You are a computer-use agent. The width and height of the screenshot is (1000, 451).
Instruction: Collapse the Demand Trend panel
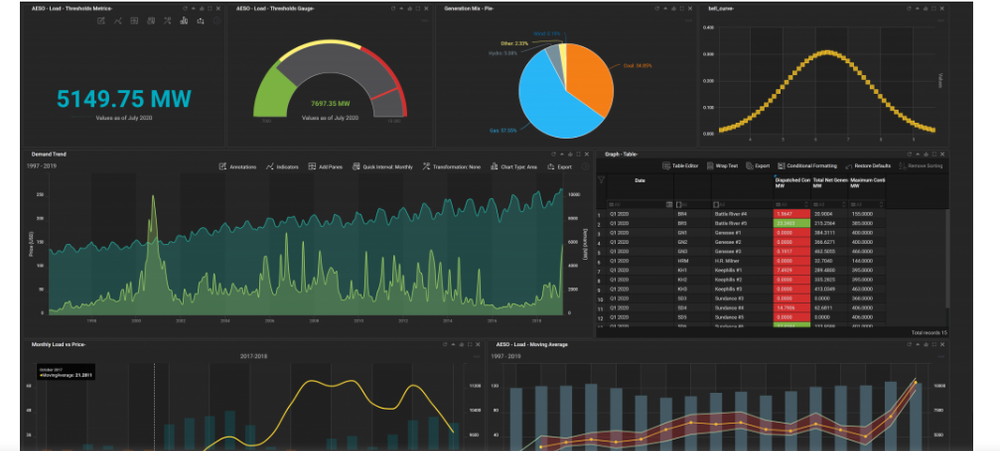coord(562,154)
